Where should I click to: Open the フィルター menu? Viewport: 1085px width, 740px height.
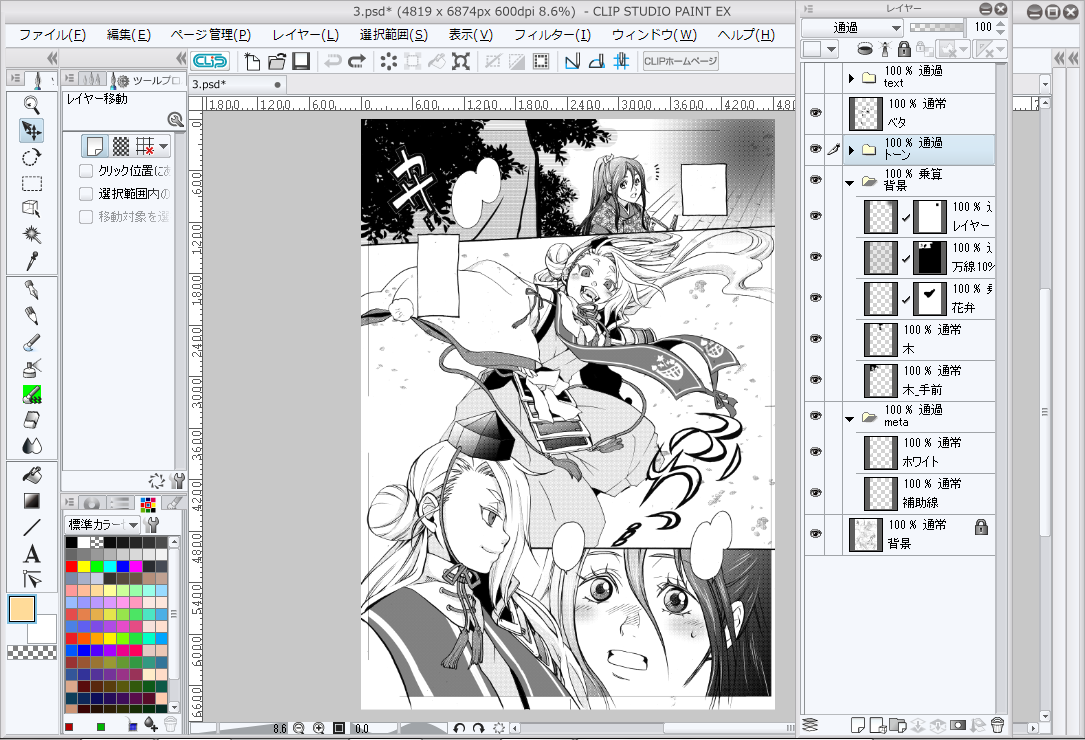pyautogui.click(x=552, y=35)
